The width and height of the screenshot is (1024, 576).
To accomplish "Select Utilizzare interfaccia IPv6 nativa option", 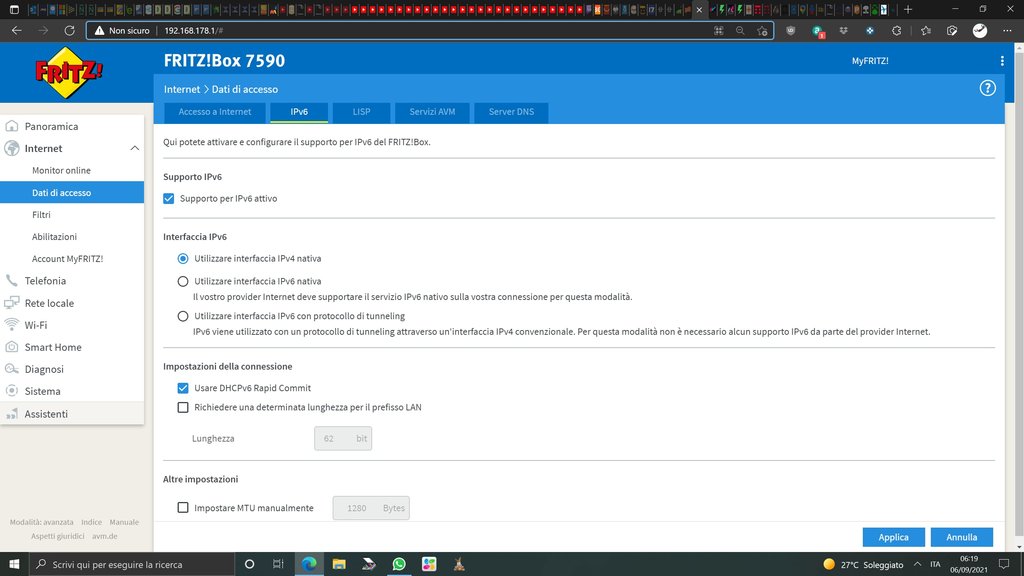I will point(183,281).
